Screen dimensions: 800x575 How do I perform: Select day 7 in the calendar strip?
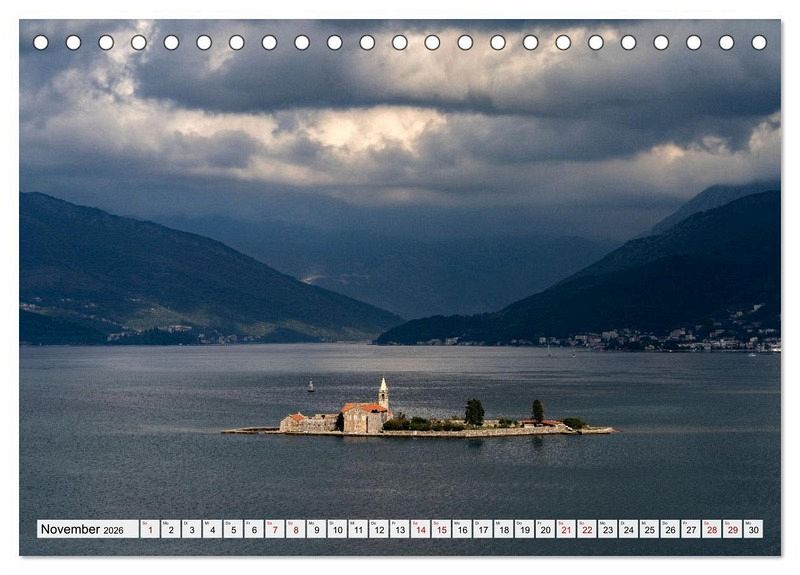click(x=275, y=529)
